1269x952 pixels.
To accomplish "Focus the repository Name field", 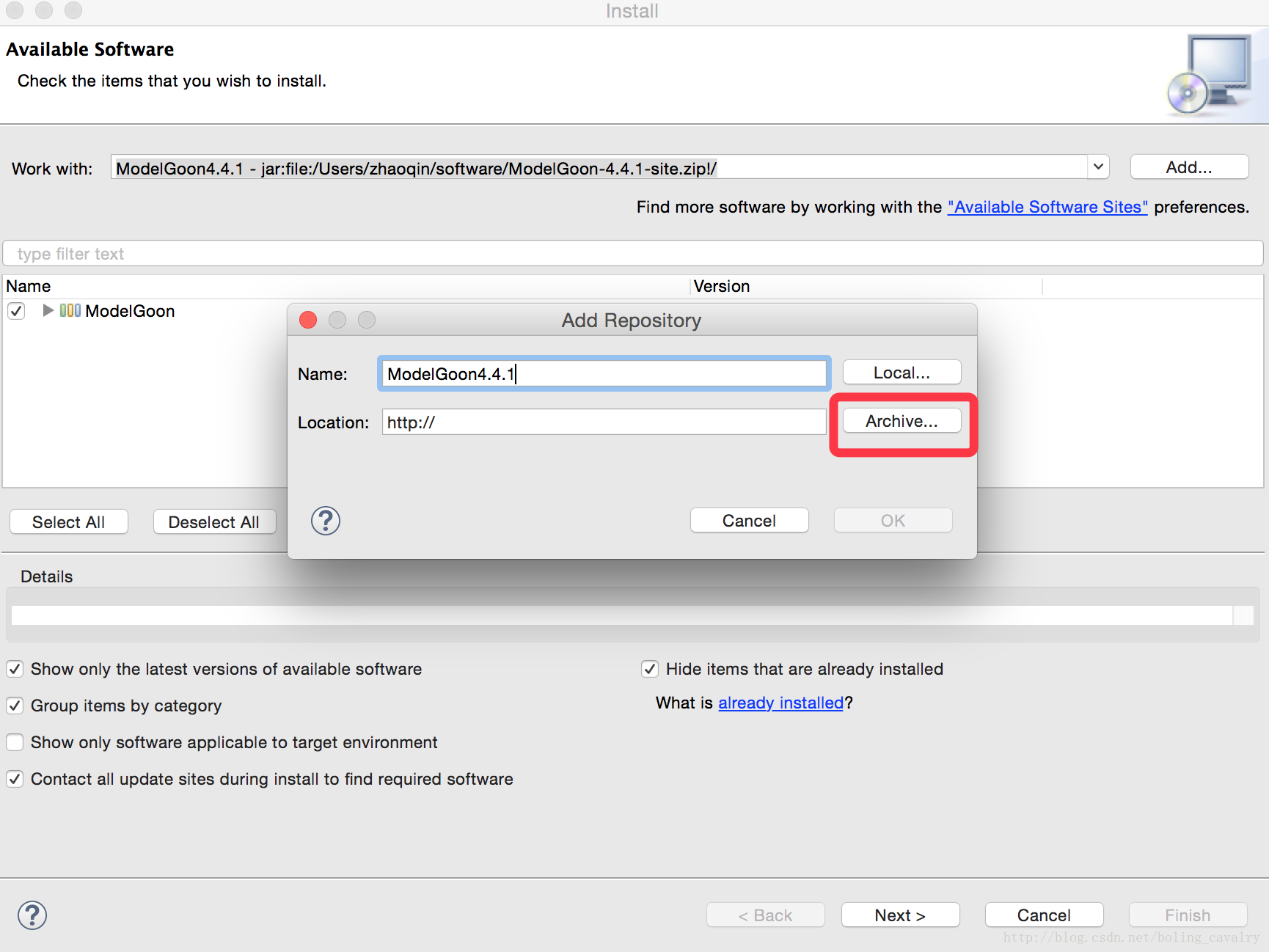I will pyautogui.click(x=604, y=373).
